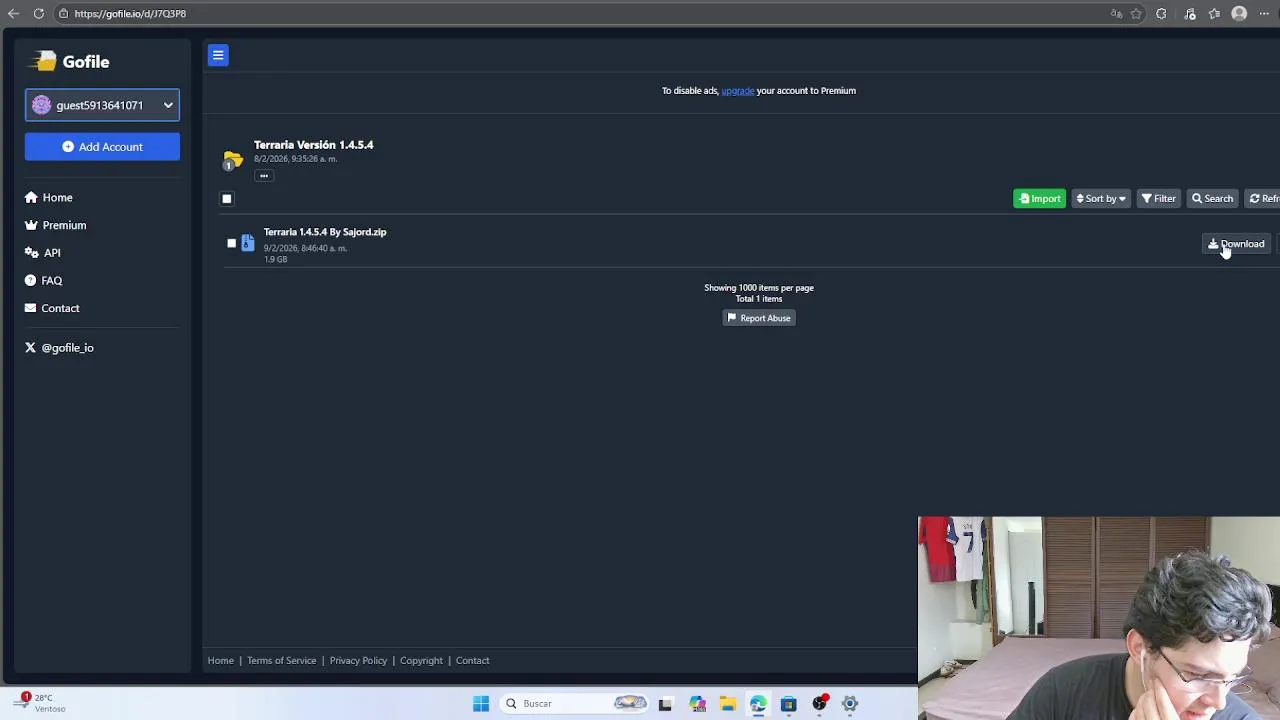Open the media control icon in browser toolbar
This screenshot has height=720, width=1280.
pos(1190,14)
